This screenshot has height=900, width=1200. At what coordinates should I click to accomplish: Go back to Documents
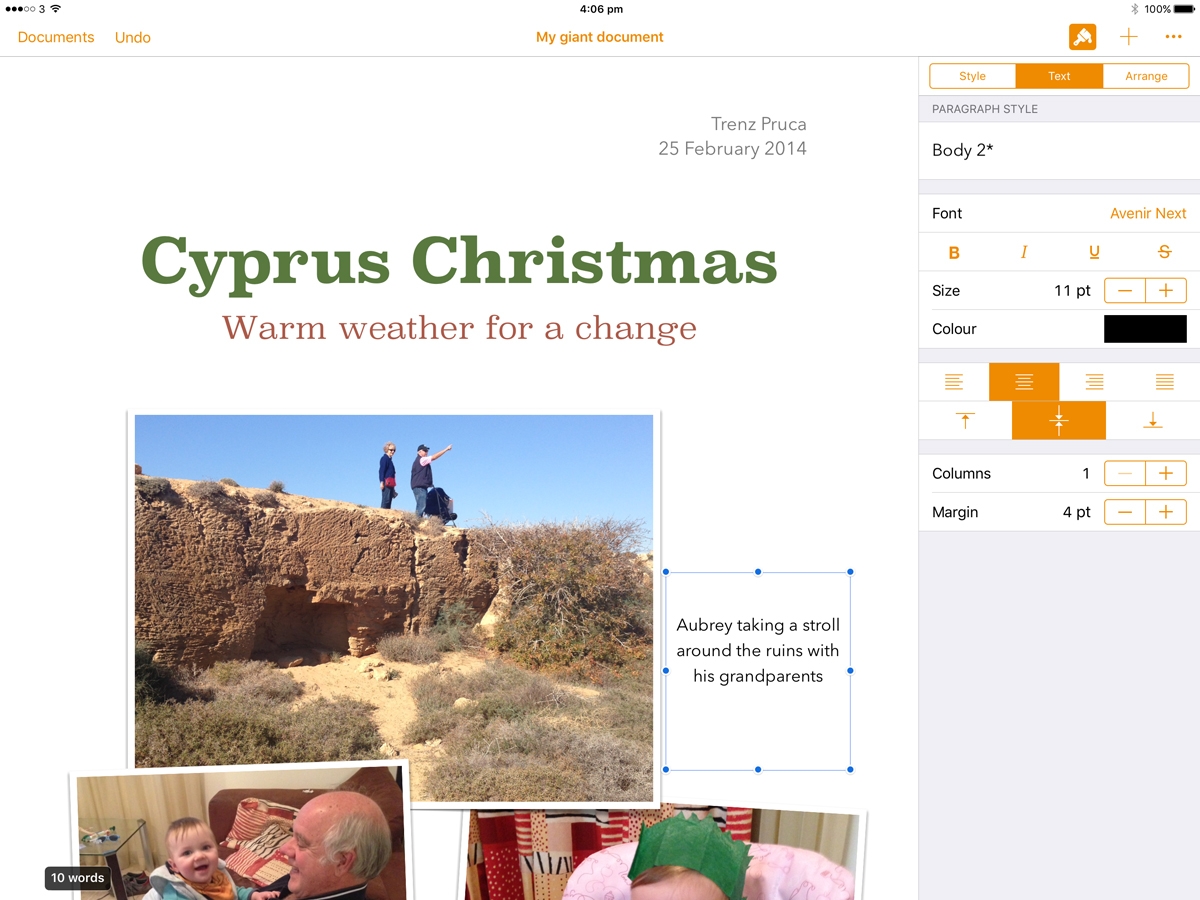coord(56,37)
